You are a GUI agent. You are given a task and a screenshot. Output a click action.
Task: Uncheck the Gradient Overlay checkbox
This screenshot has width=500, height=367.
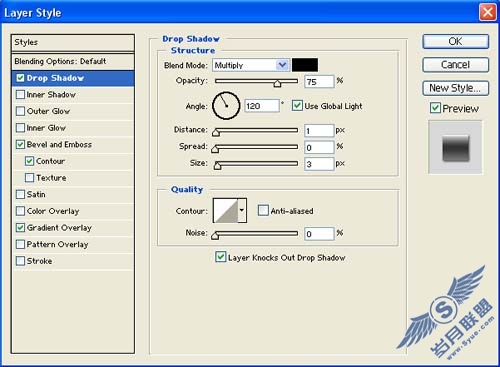pyautogui.click(x=20, y=228)
